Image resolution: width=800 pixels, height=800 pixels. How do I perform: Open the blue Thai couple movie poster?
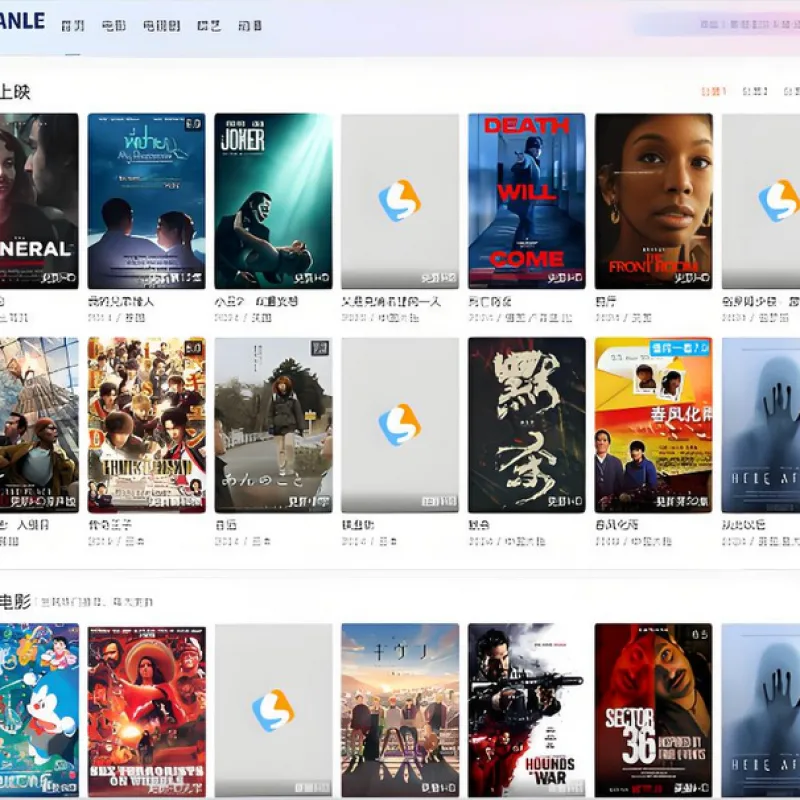point(146,201)
